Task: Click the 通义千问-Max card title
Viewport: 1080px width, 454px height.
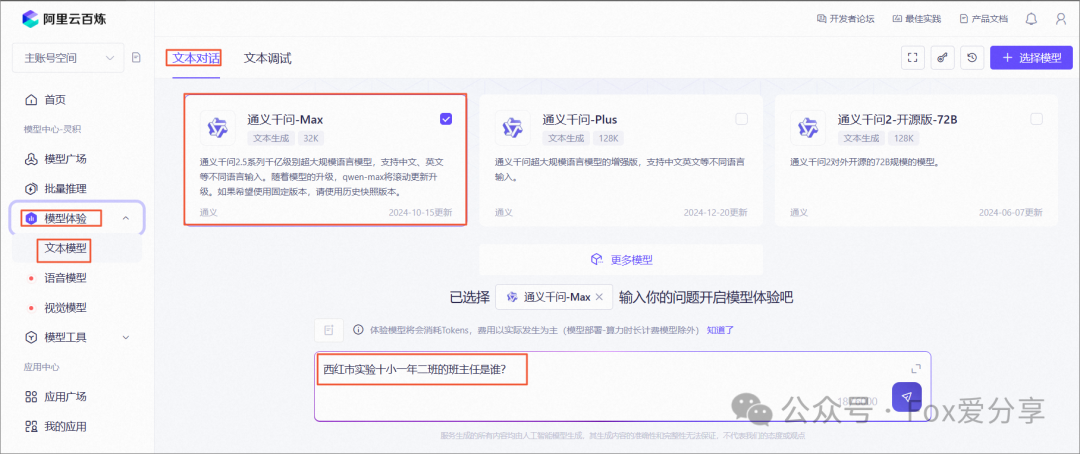Action: (285, 119)
